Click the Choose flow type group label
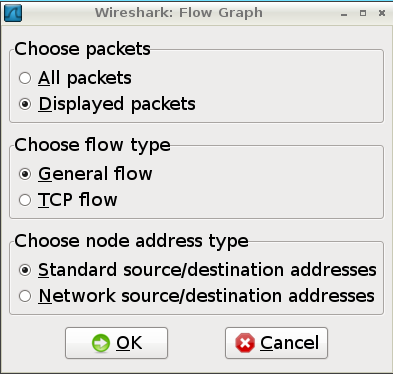This screenshot has width=393, height=376. (x=92, y=145)
